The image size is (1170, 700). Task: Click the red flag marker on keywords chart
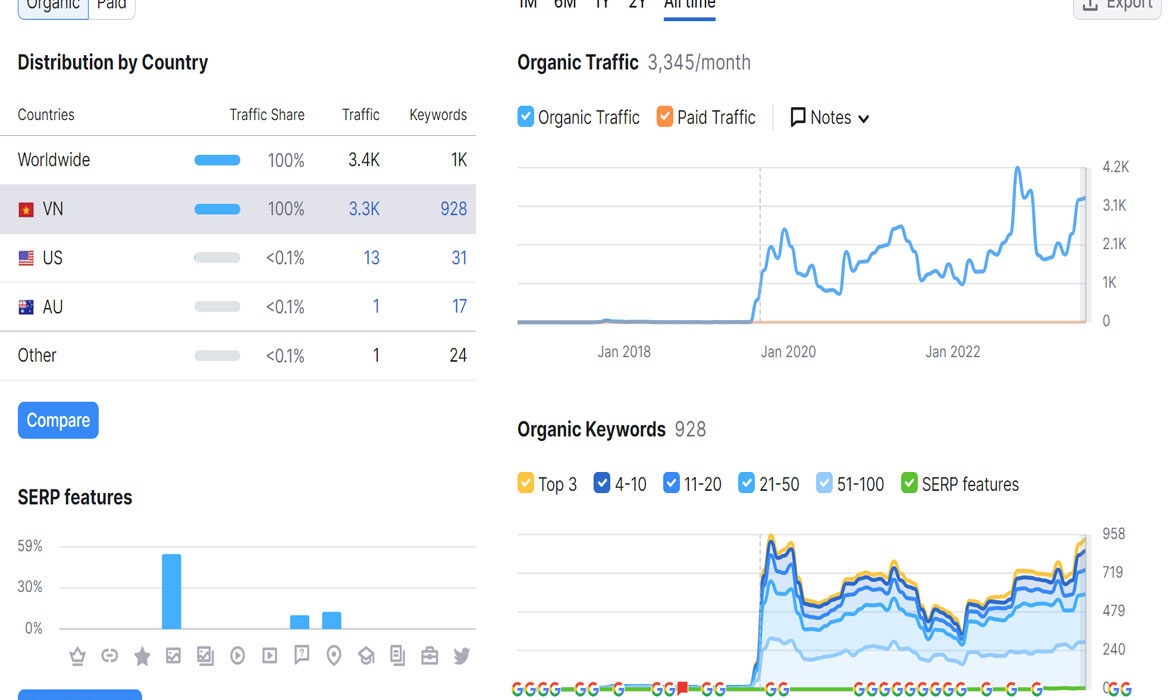[682, 687]
